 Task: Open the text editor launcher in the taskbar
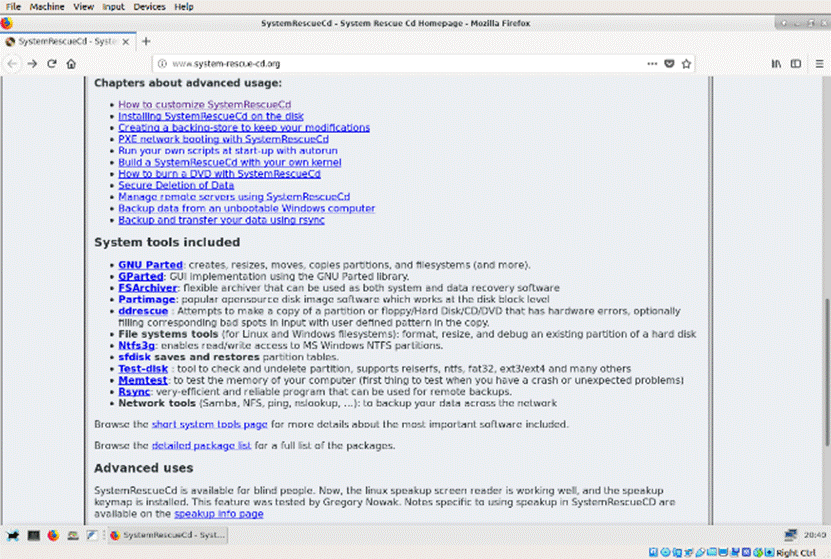pos(92,535)
